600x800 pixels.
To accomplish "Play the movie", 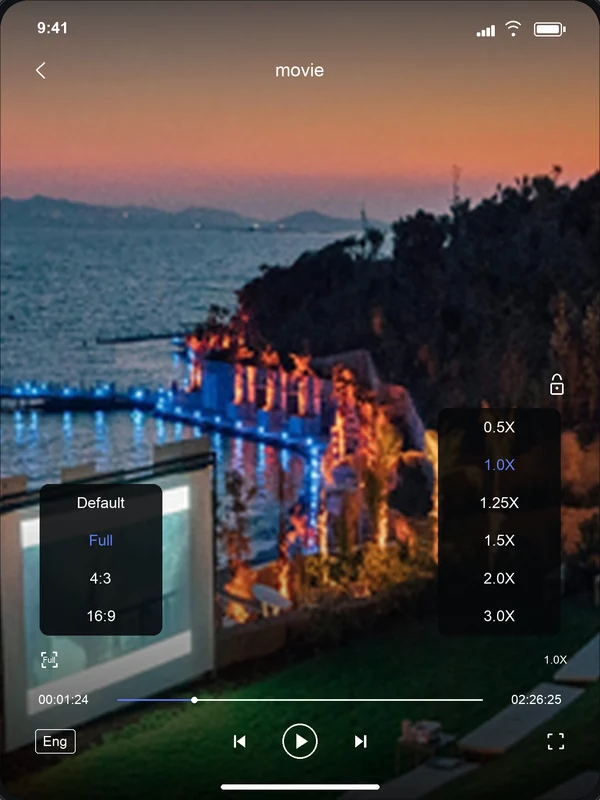I will click(300, 741).
